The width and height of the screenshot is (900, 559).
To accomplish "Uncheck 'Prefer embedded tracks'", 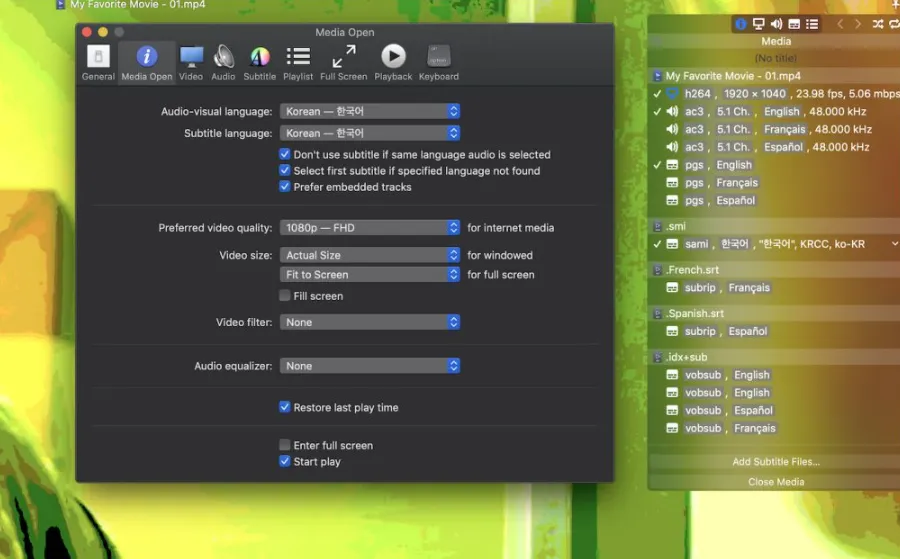I will pyautogui.click(x=285, y=186).
